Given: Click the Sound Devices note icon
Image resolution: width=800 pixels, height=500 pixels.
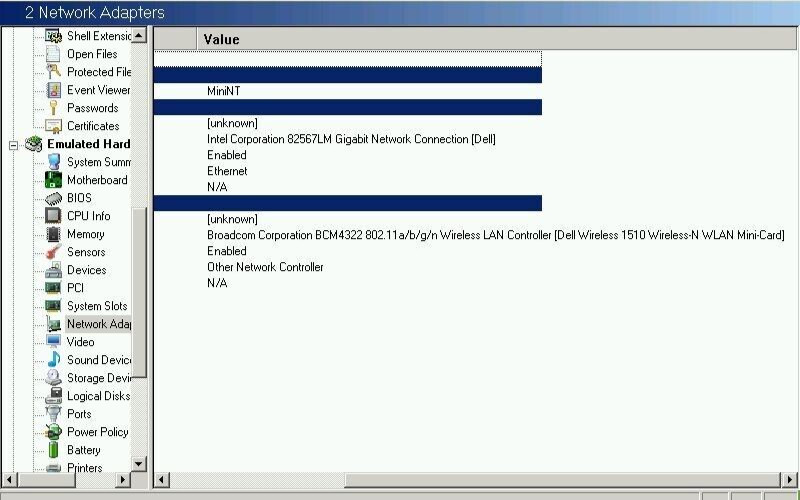Looking at the screenshot, I should tap(53, 360).
